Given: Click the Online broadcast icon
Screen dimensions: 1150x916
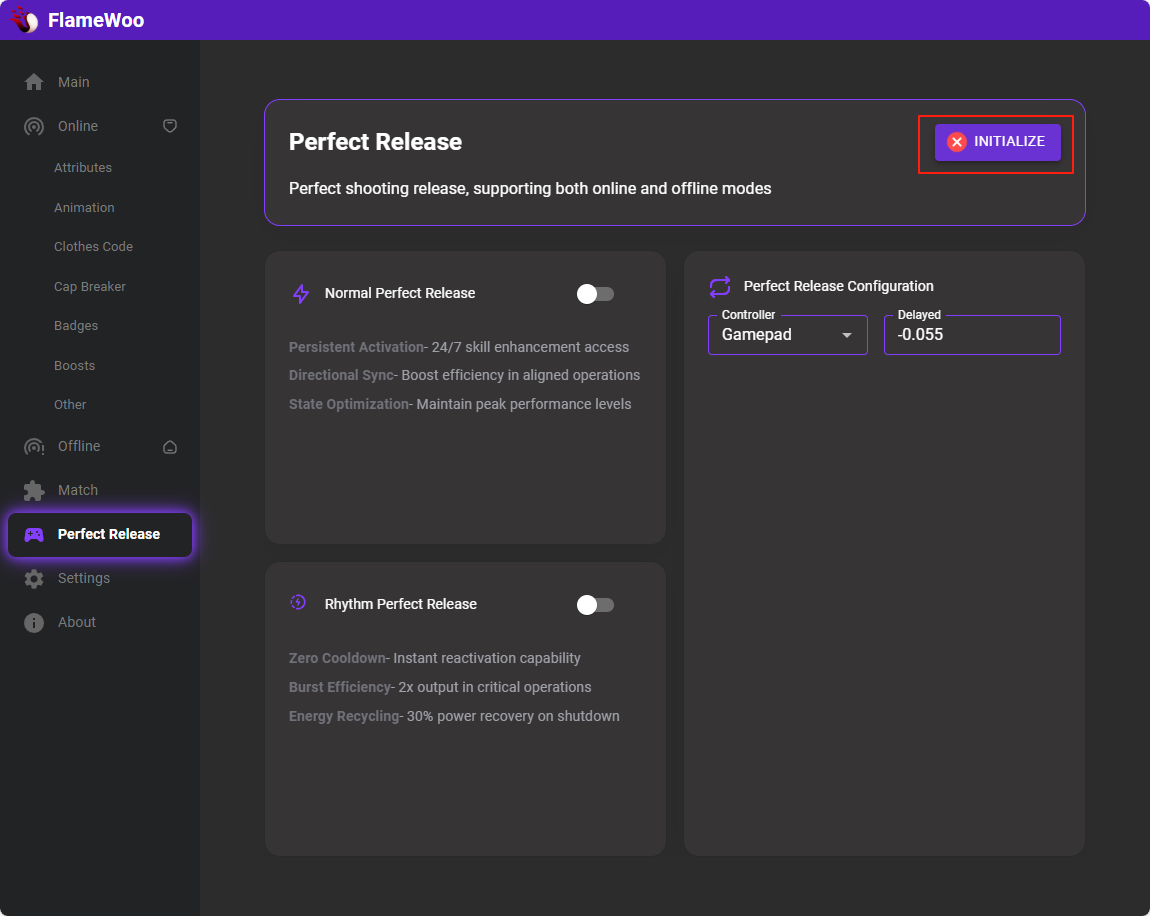Looking at the screenshot, I should (x=34, y=126).
